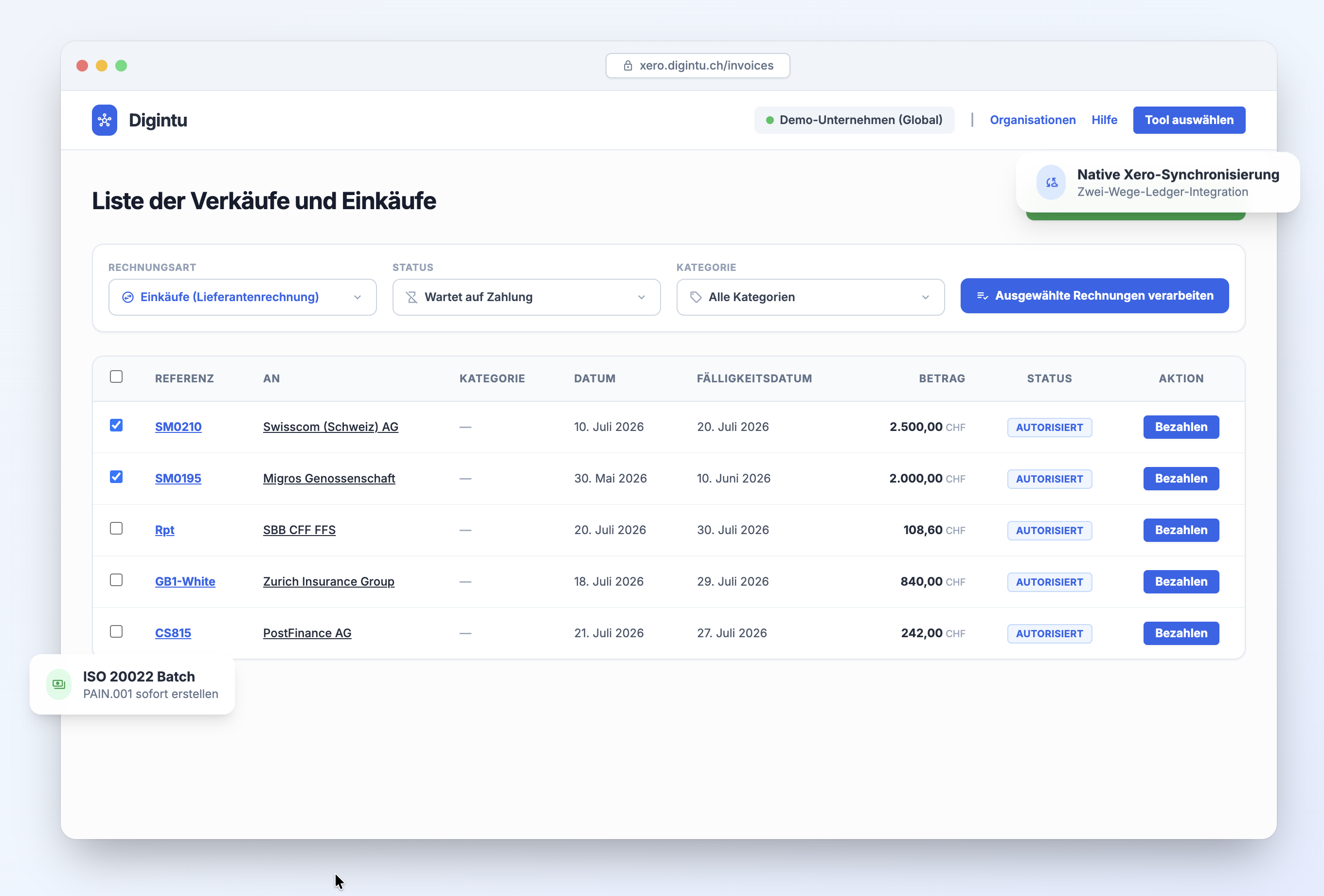The height and width of the screenshot is (896, 1324).
Task: Click Bezahlen for Zurich Insurance Group
Action: tap(1181, 582)
